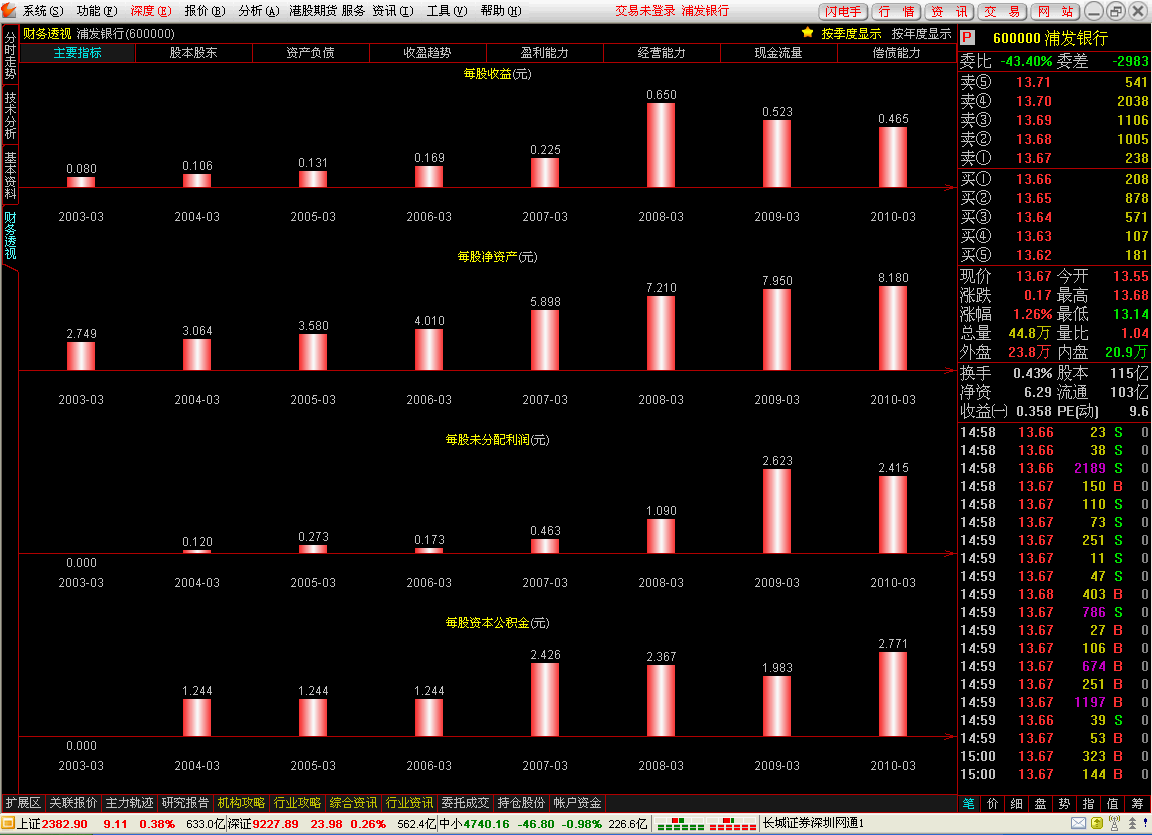Select the 值 tab in quote panel
The width and height of the screenshot is (1152, 835).
1113,803
